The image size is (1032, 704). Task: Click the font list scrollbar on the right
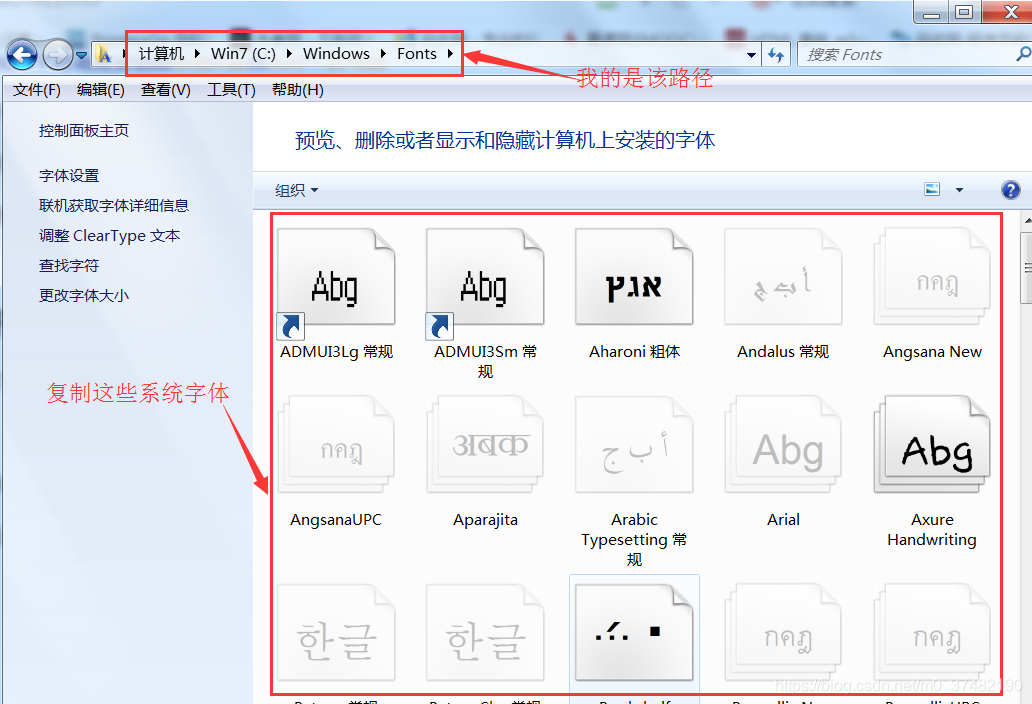pos(1025,267)
